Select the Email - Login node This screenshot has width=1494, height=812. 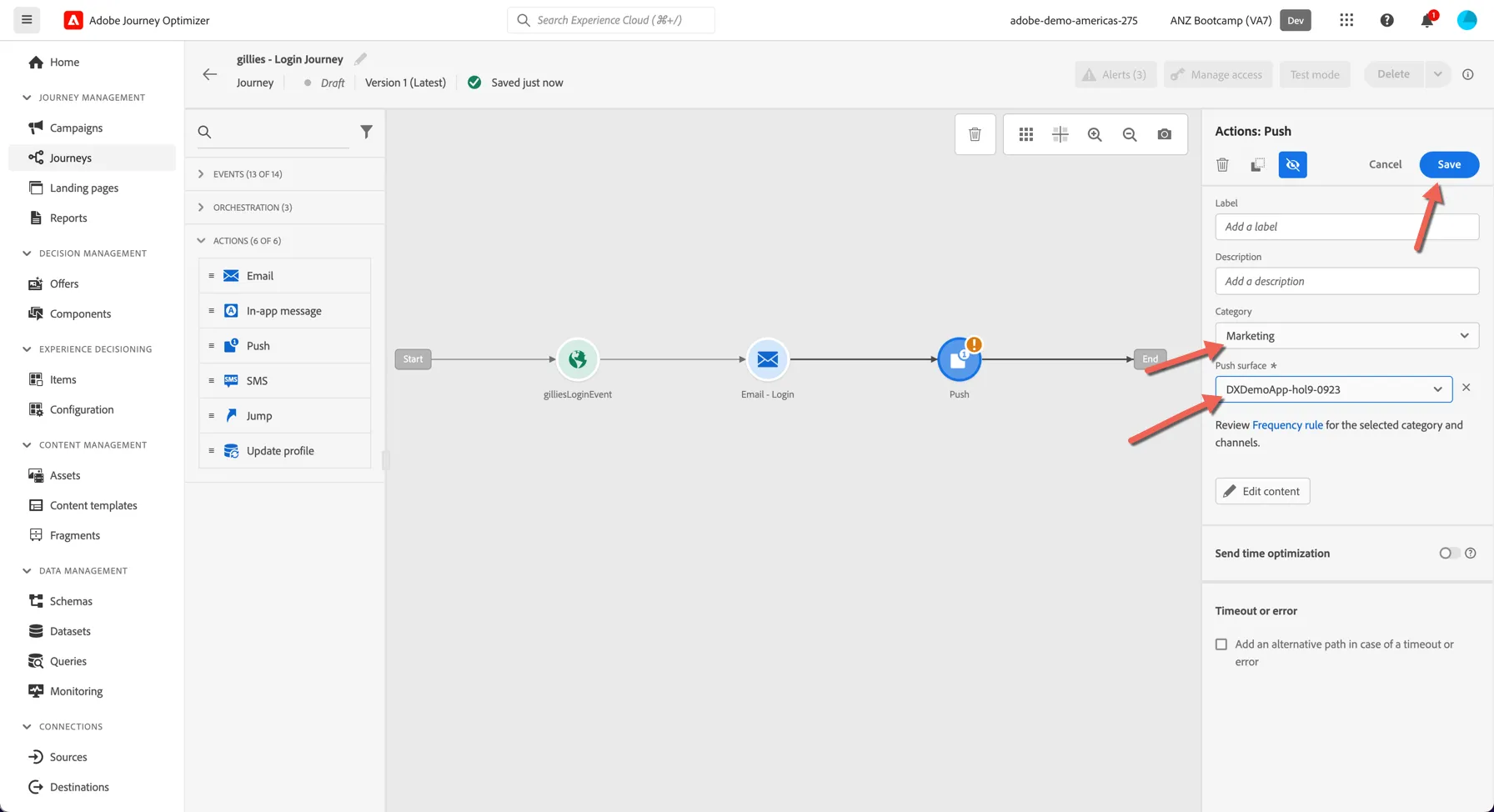coord(767,359)
